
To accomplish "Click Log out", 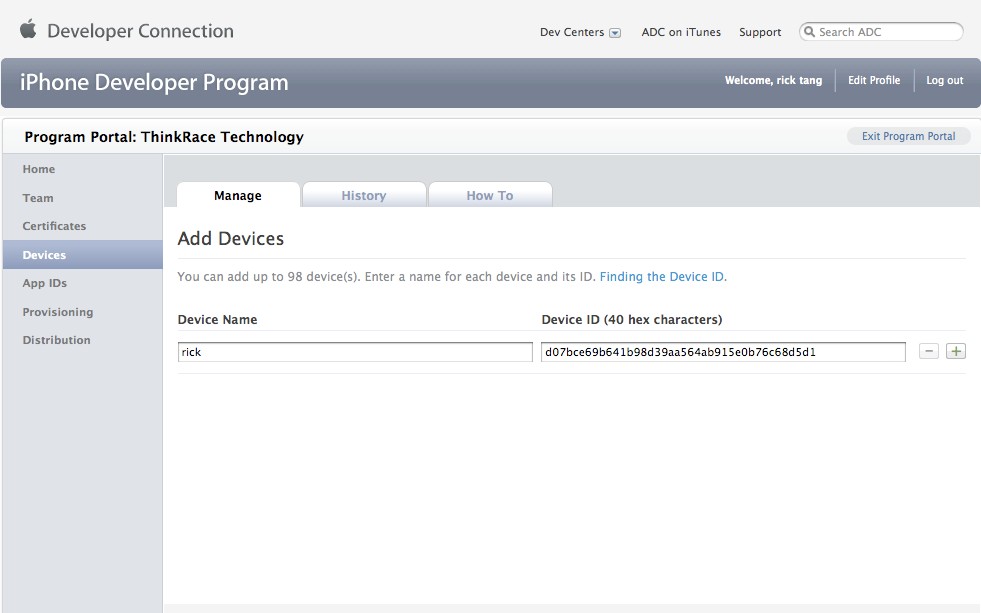I will coord(945,80).
